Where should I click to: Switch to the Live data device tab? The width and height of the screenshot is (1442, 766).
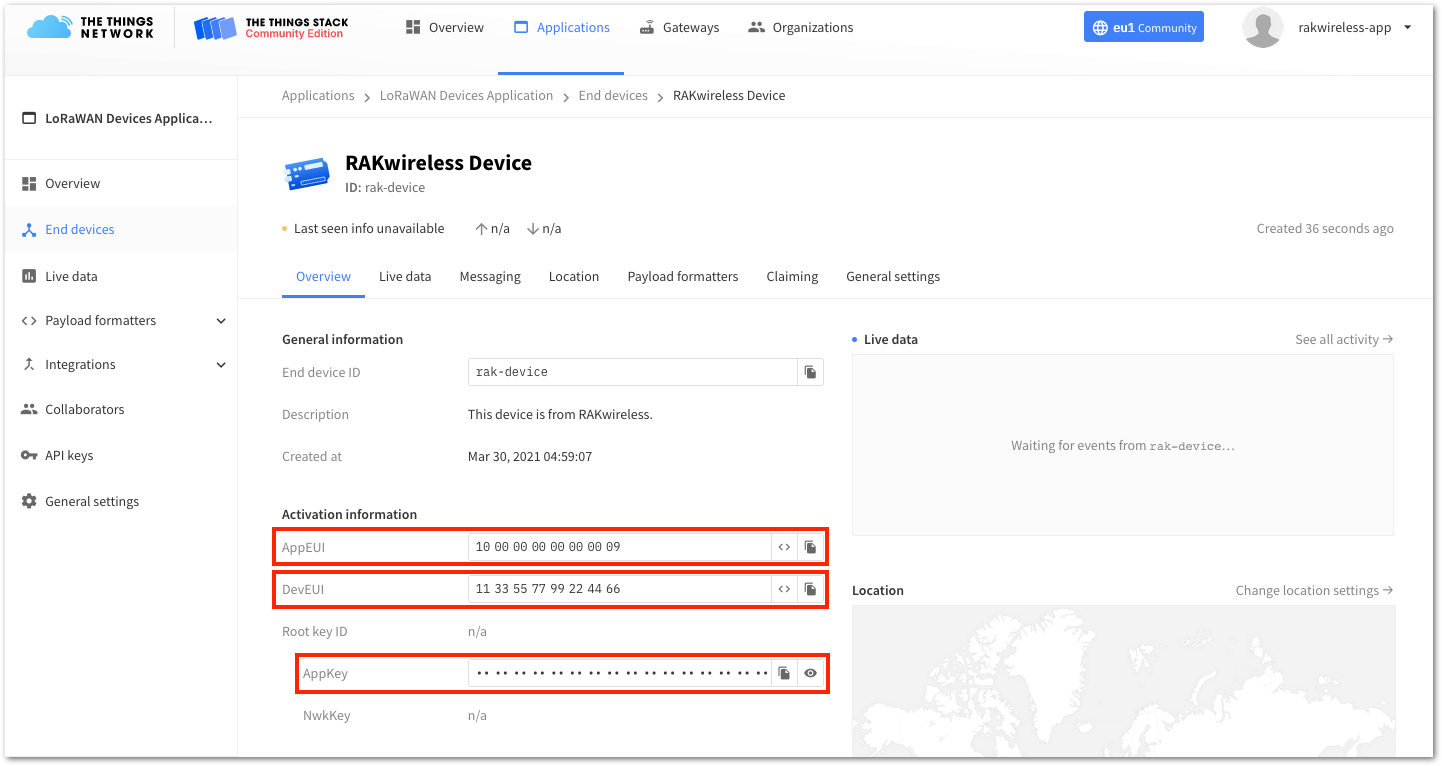[x=405, y=277]
